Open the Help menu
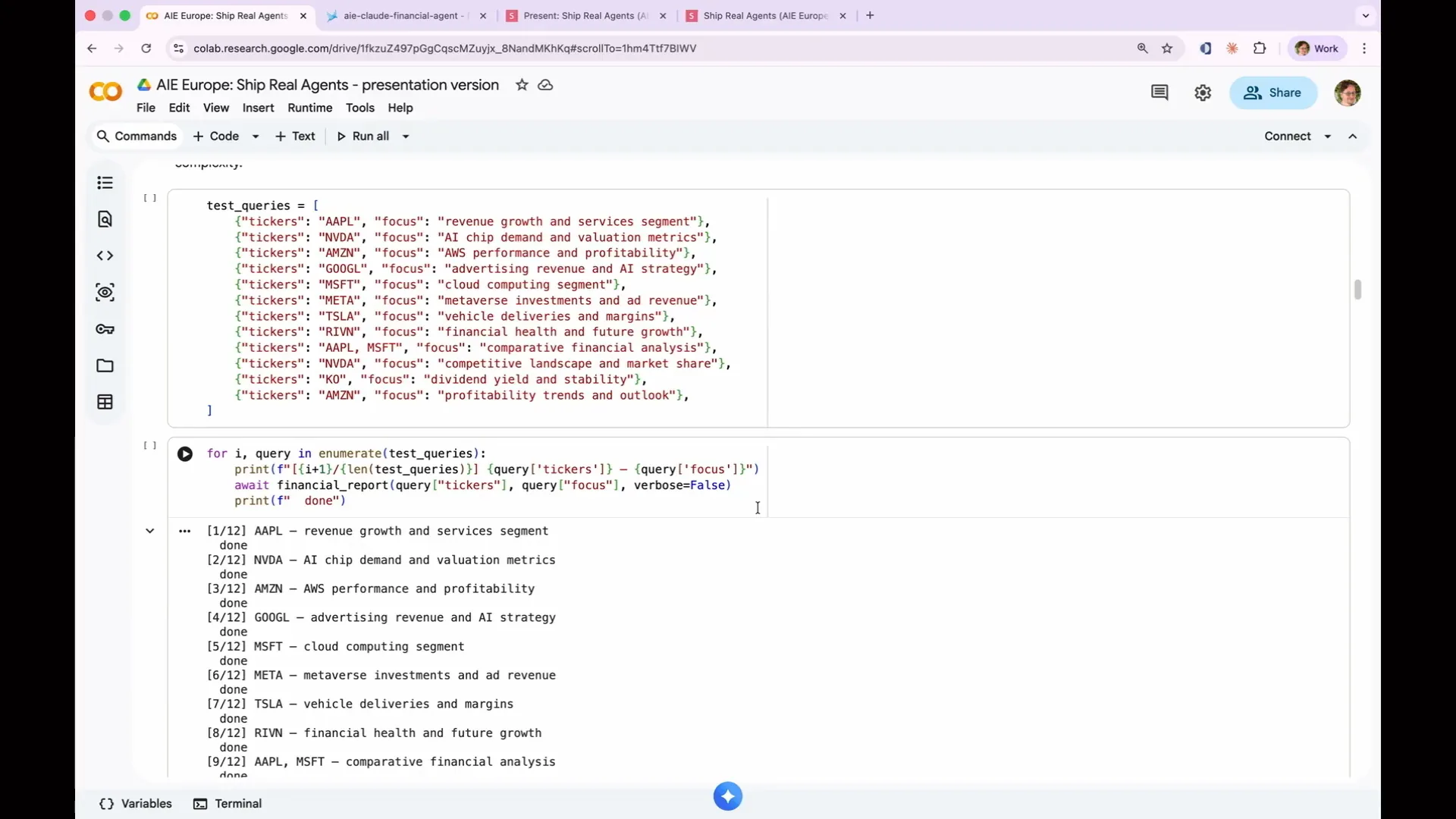This screenshot has height=819, width=1456. [400, 108]
